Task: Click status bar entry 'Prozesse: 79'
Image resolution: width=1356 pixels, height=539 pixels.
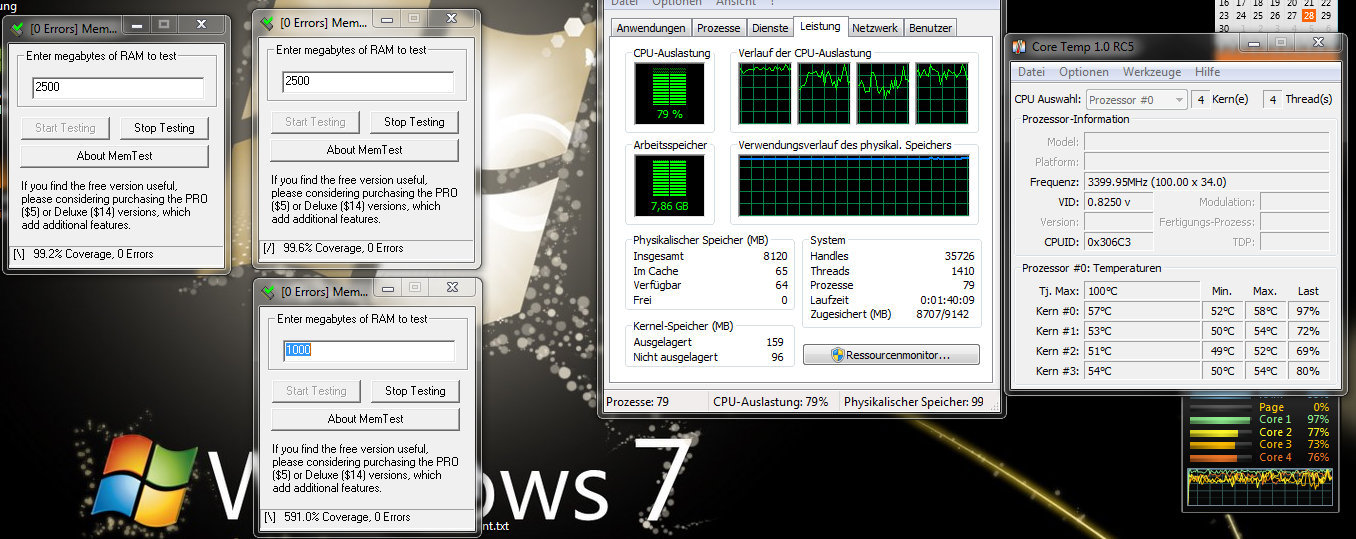Action: [x=637, y=402]
